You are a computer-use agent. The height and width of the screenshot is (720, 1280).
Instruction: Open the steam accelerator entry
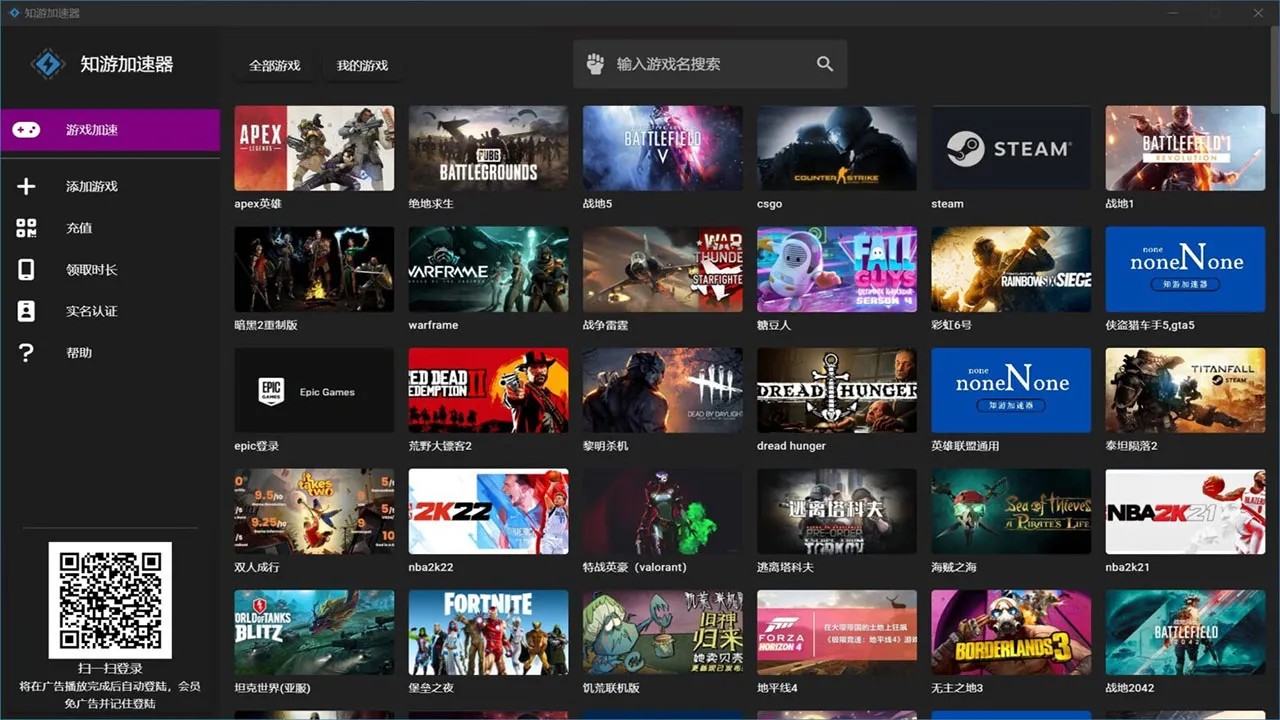pyautogui.click(x=1010, y=147)
